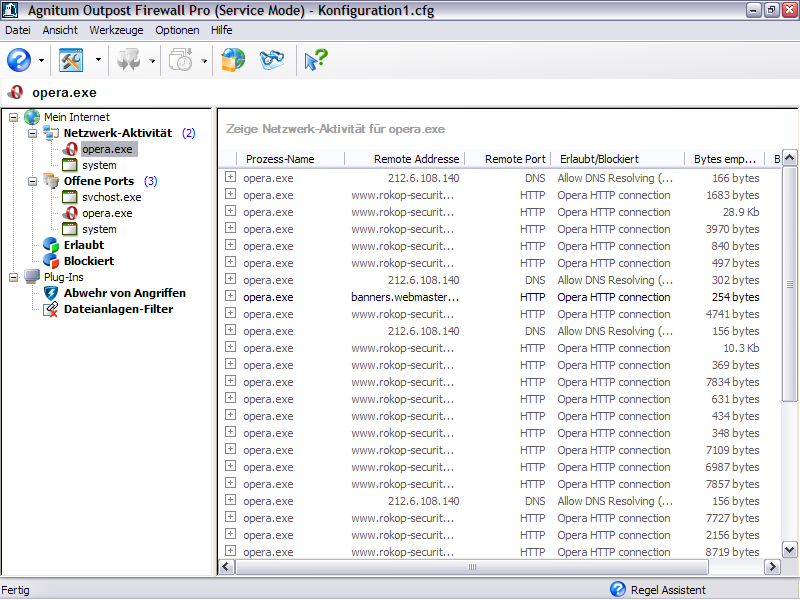Open dropdown arrow next to log viewer icon
This screenshot has height=600, width=800.
point(204,61)
